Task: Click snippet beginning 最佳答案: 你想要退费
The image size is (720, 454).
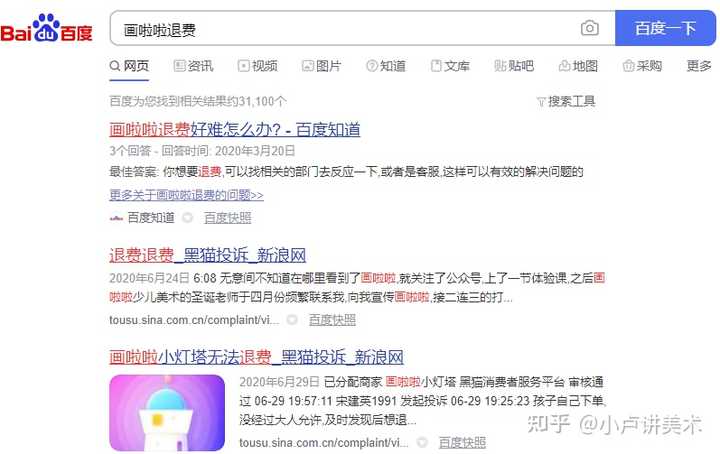Action: pyautogui.click(x=346, y=172)
